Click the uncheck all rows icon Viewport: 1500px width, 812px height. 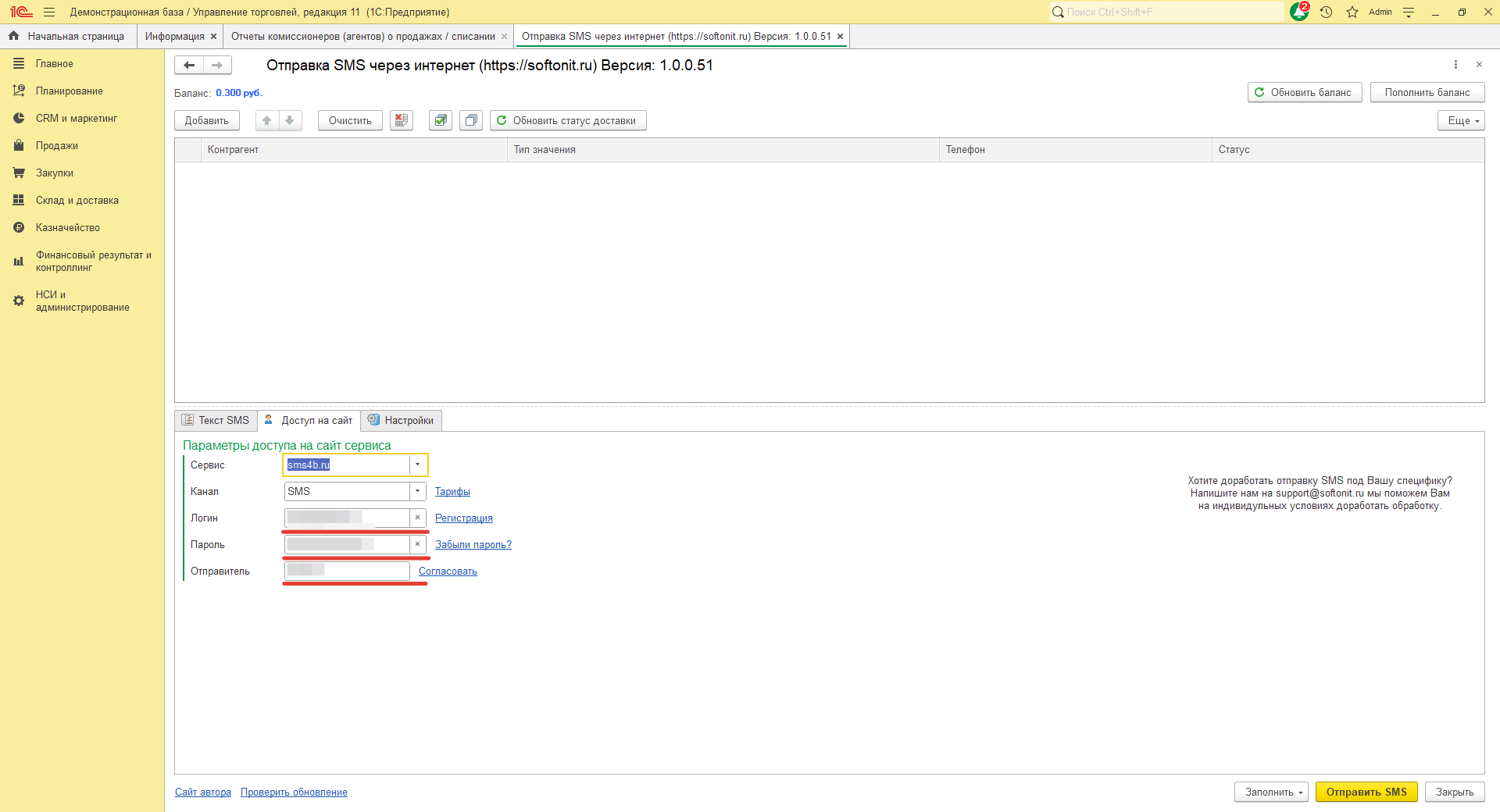tap(470, 120)
